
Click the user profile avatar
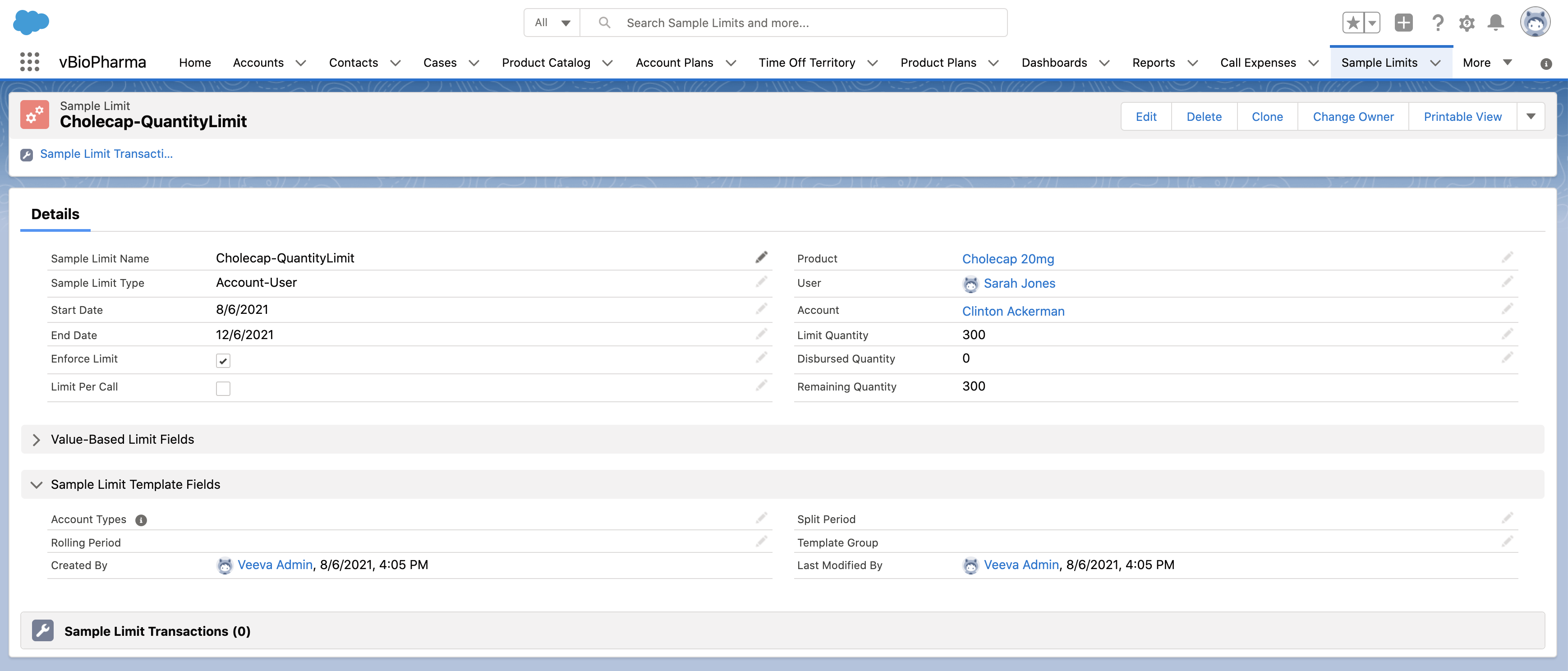point(1535,23)
